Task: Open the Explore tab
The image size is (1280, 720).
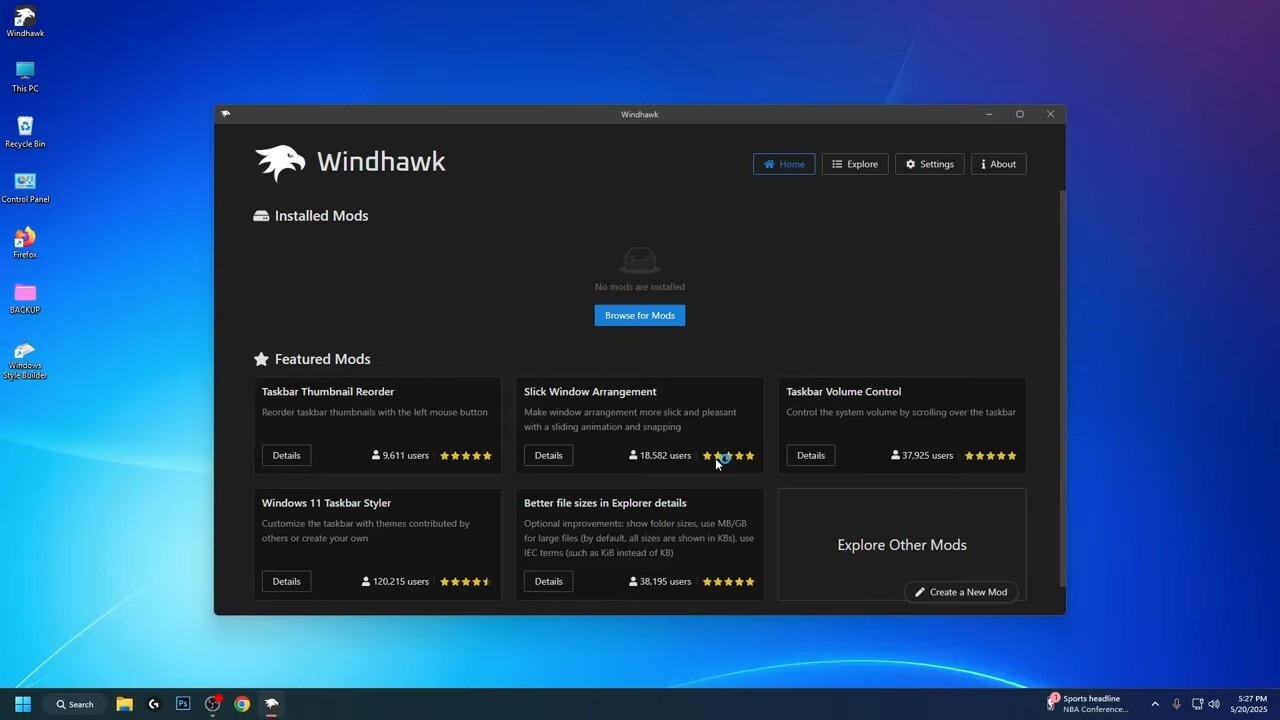Action: (x=855, y=164)
